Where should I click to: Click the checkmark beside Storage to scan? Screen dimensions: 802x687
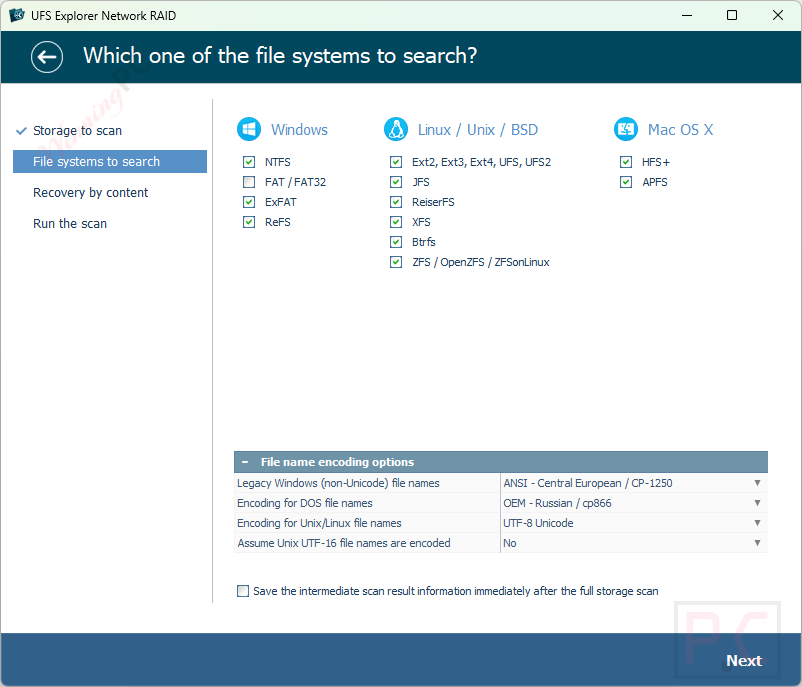(x=21, y=131)
